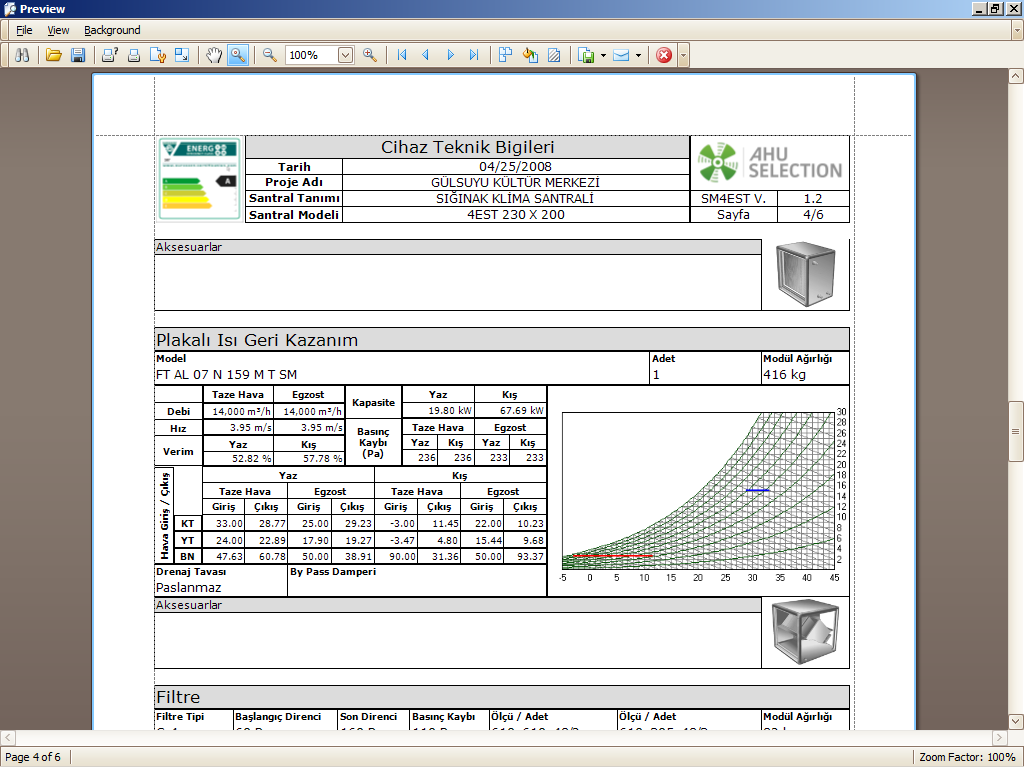Screen dimensions: 1024x768
Task: Zoom out with the minus magnifier
Action: click(270, 55)
